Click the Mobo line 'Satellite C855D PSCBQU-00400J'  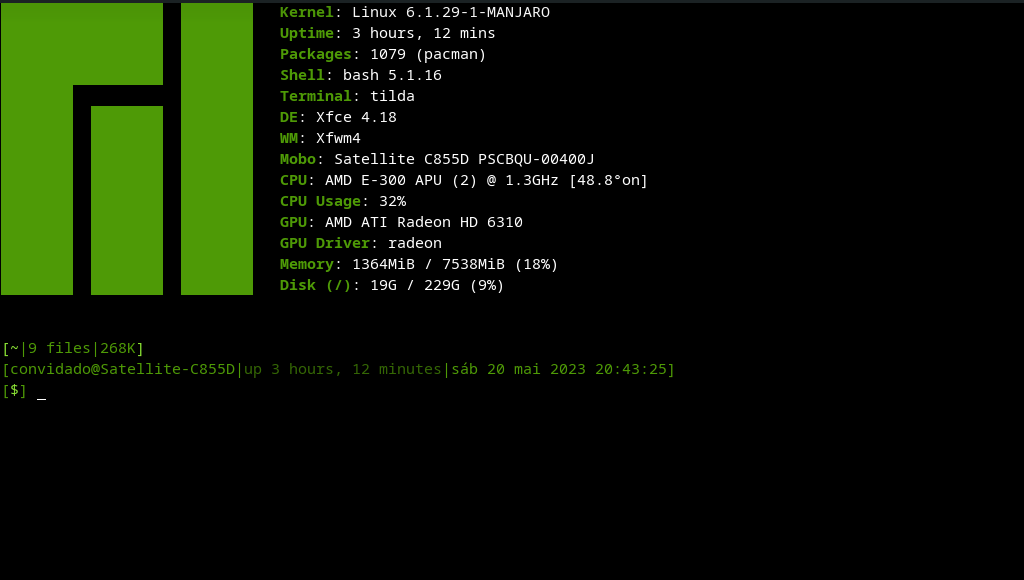point(437,159)
